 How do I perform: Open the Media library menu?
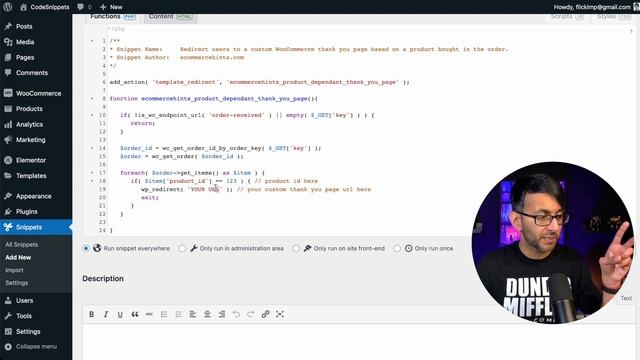click(x=25, y=42)
